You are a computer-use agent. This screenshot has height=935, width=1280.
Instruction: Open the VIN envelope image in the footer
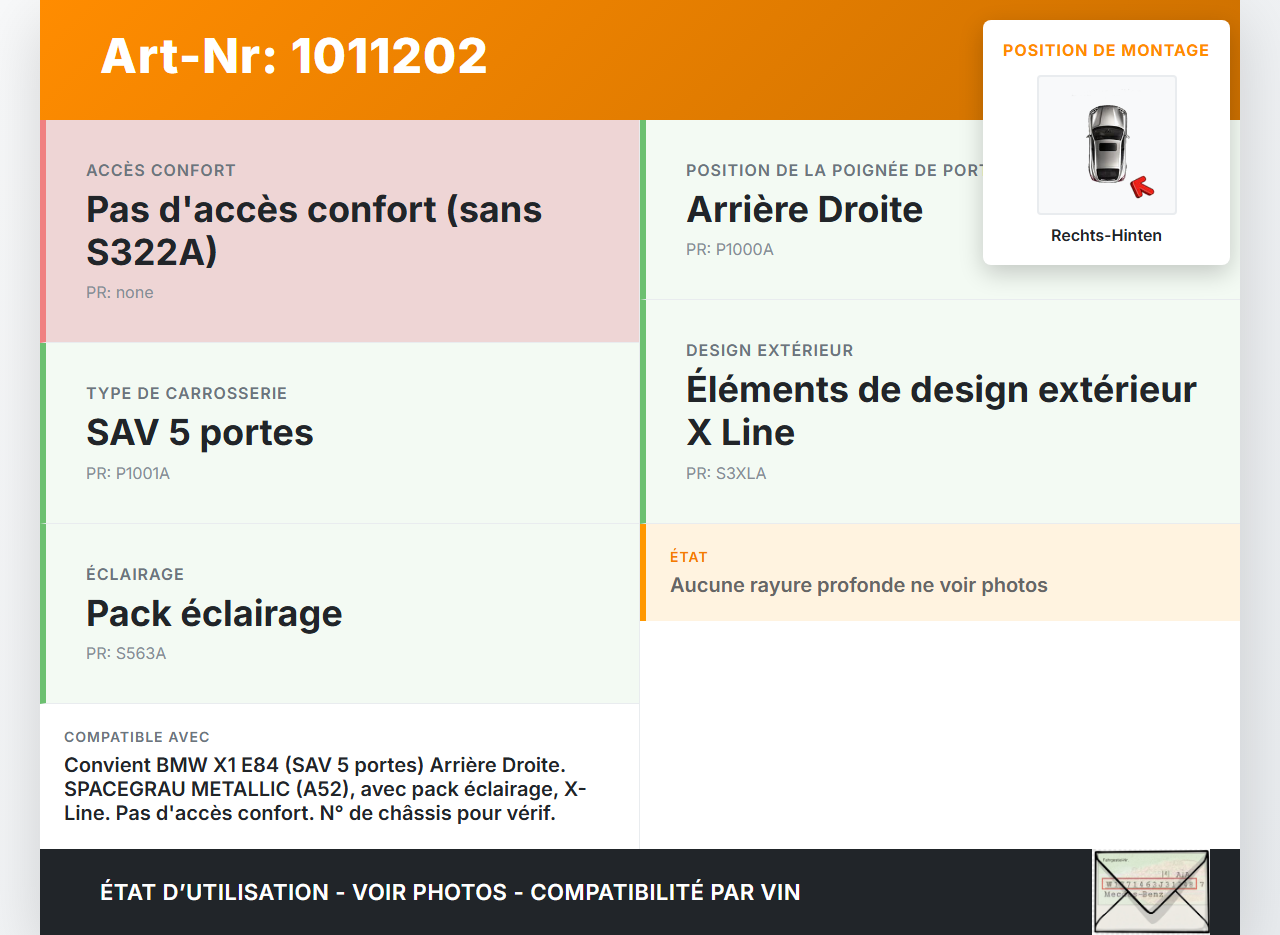pyautogui.click(x=1151, y=891)
